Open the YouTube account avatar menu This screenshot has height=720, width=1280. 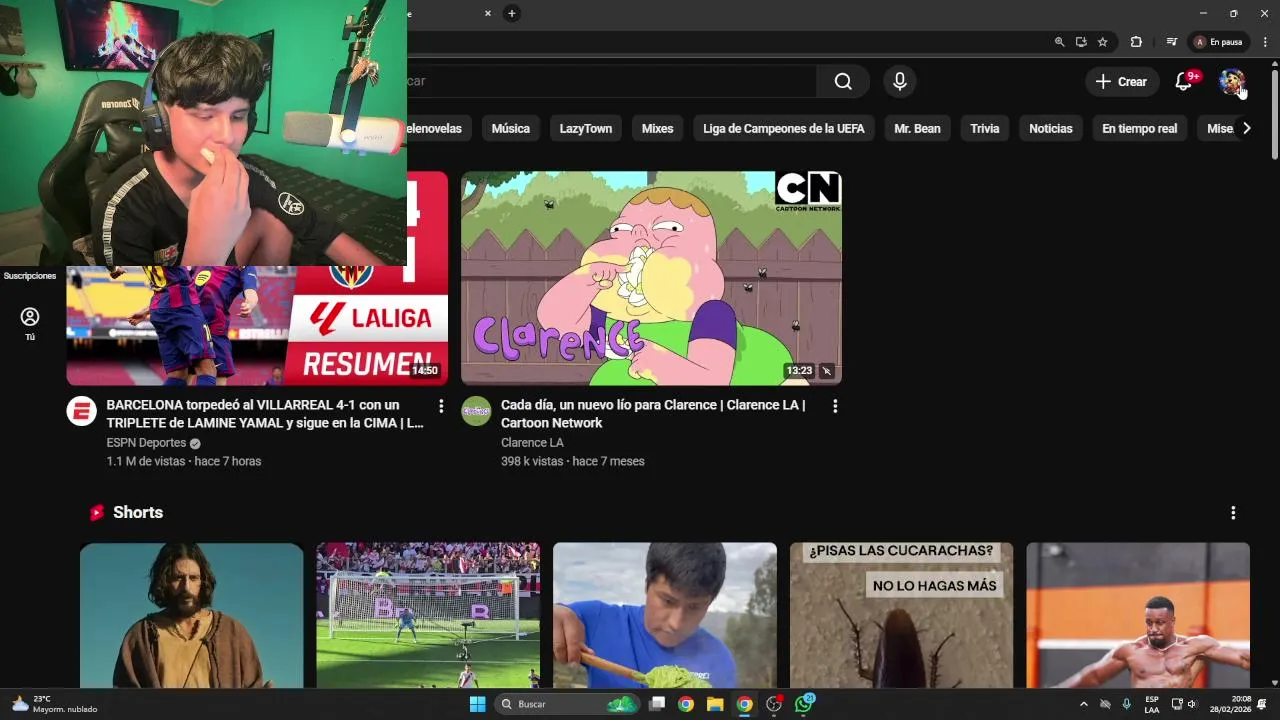pos(1231,82)
